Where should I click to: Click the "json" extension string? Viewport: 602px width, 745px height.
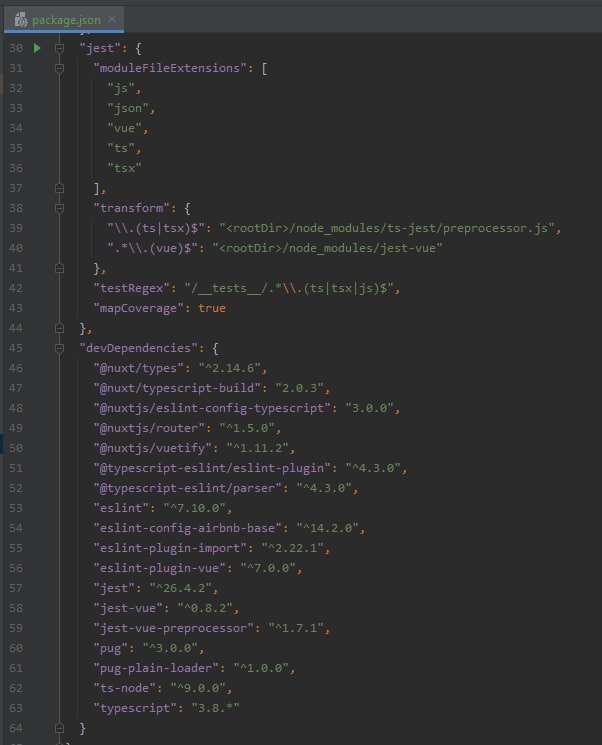pos(128,108)
